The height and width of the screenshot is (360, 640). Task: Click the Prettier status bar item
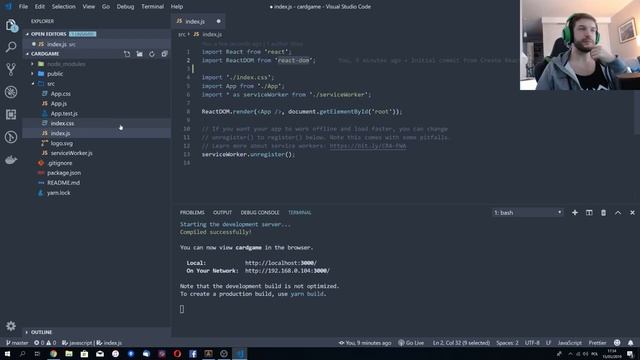(x=597, y=343)
